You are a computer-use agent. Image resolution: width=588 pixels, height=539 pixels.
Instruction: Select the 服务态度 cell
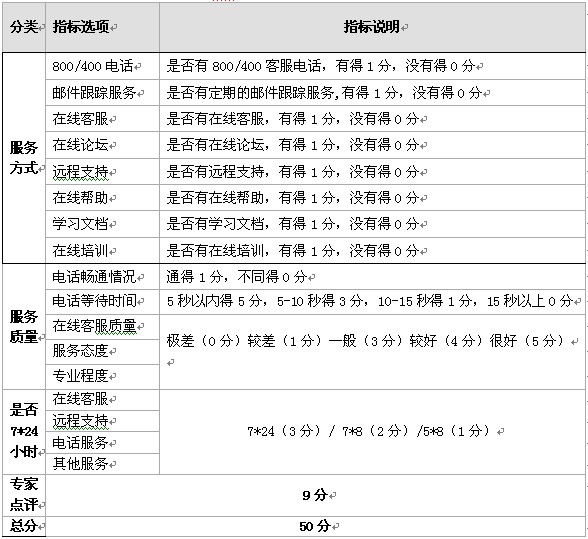point(102,352)
